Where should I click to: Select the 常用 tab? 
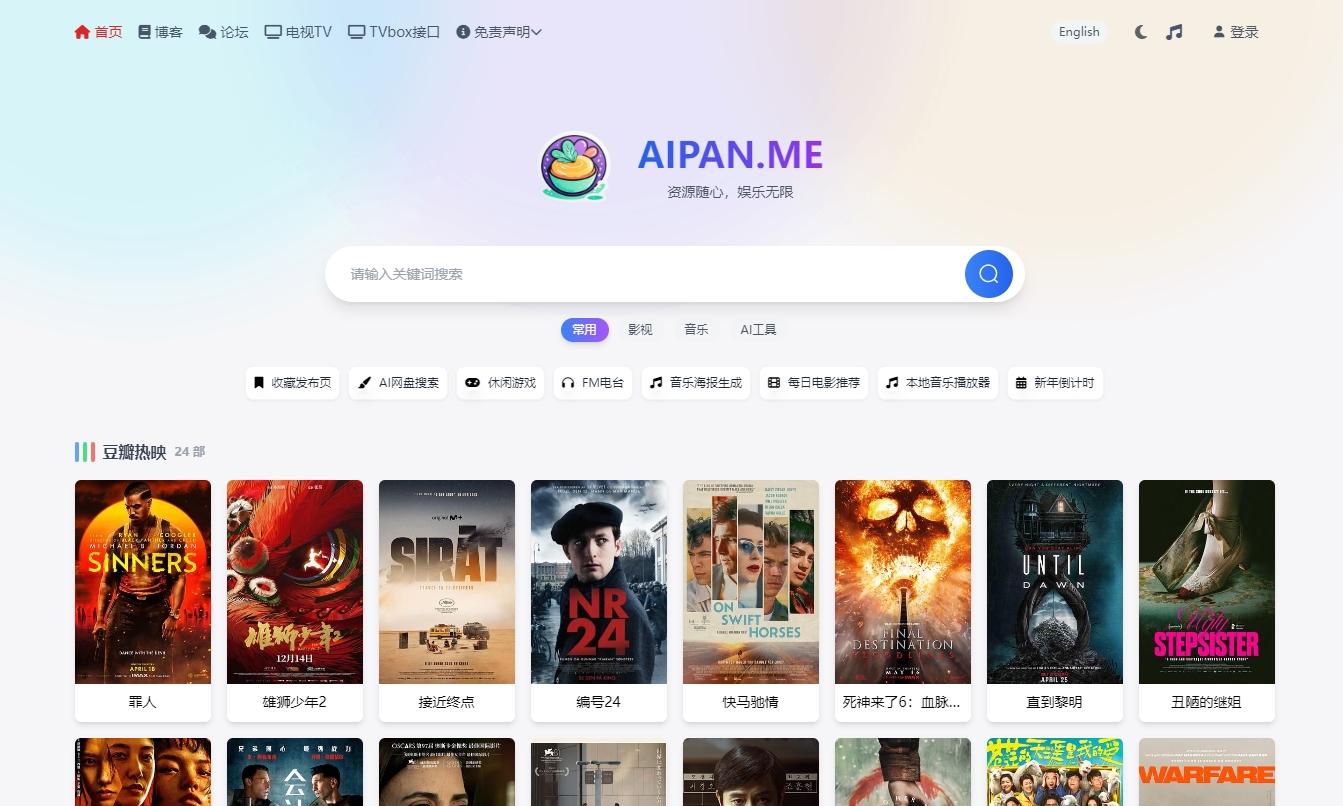pos(585,330)
